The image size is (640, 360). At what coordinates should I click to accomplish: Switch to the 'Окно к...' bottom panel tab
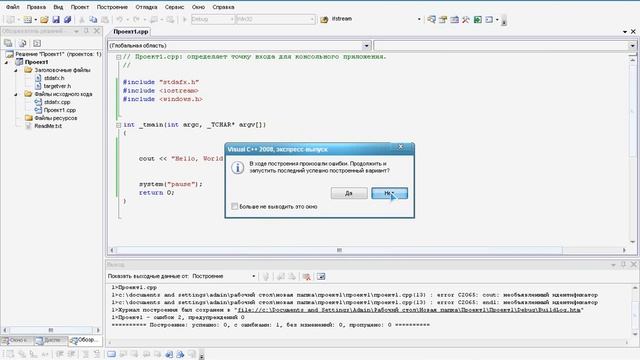tap(16, 340)
